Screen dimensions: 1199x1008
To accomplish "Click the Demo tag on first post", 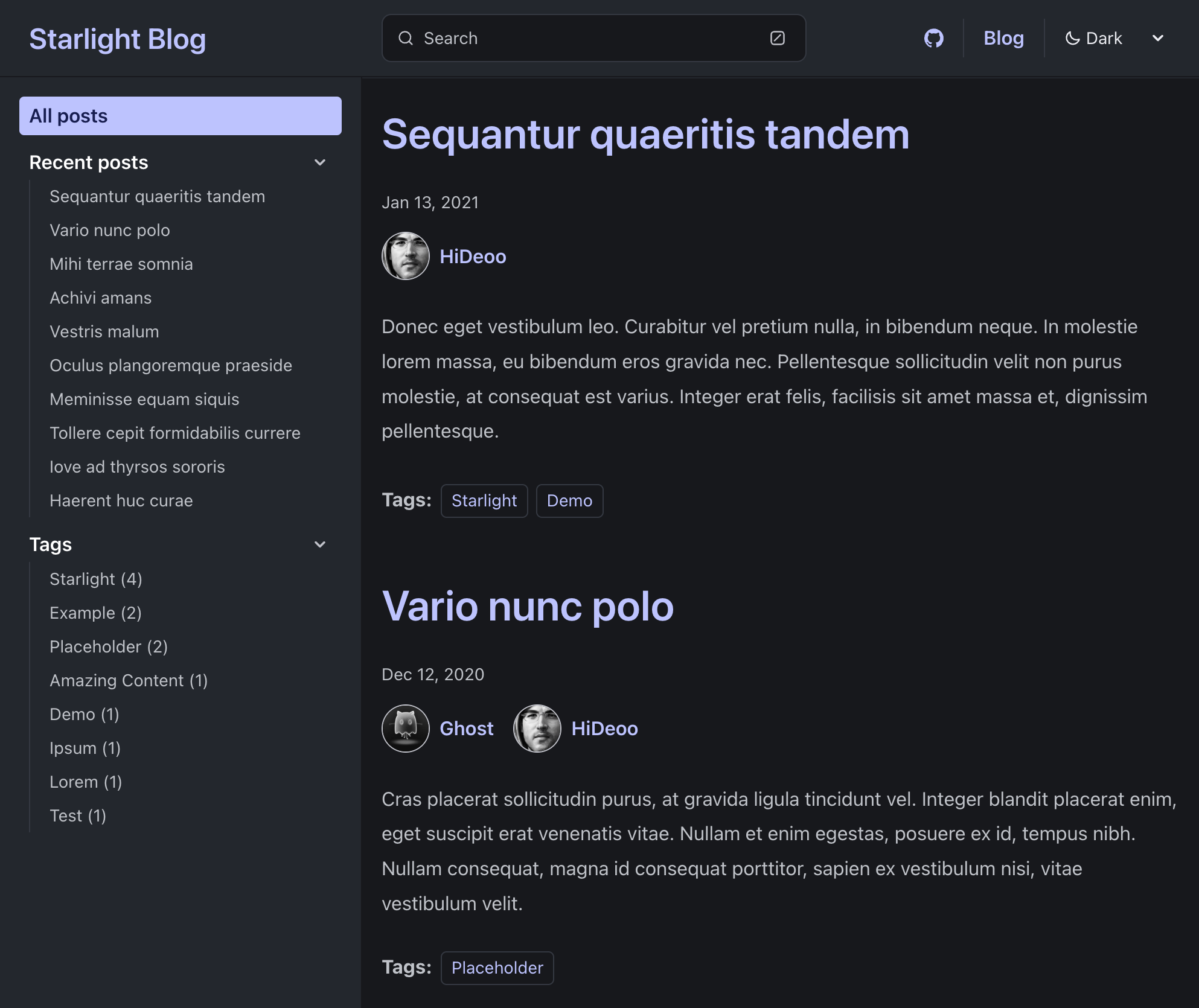I will (x=569, y=500).
